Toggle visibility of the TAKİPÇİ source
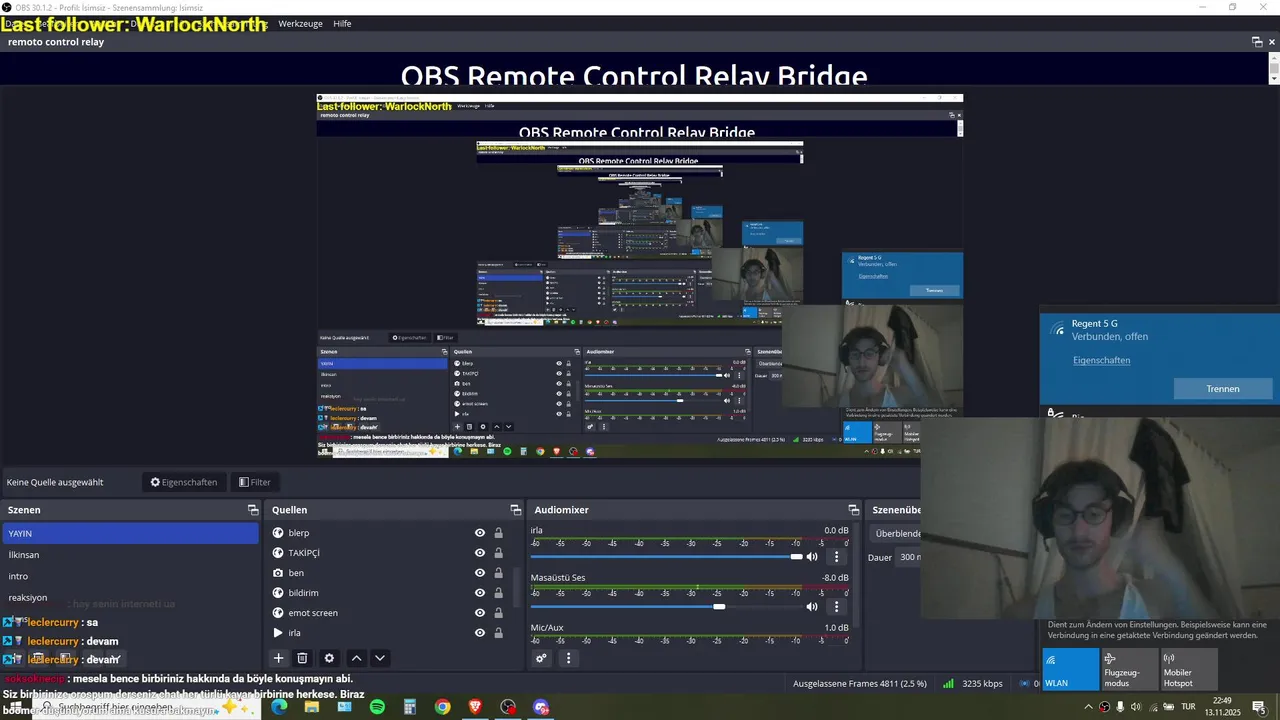The width and height of the screenshot is (1280, 720). click(x=480, y=553)
